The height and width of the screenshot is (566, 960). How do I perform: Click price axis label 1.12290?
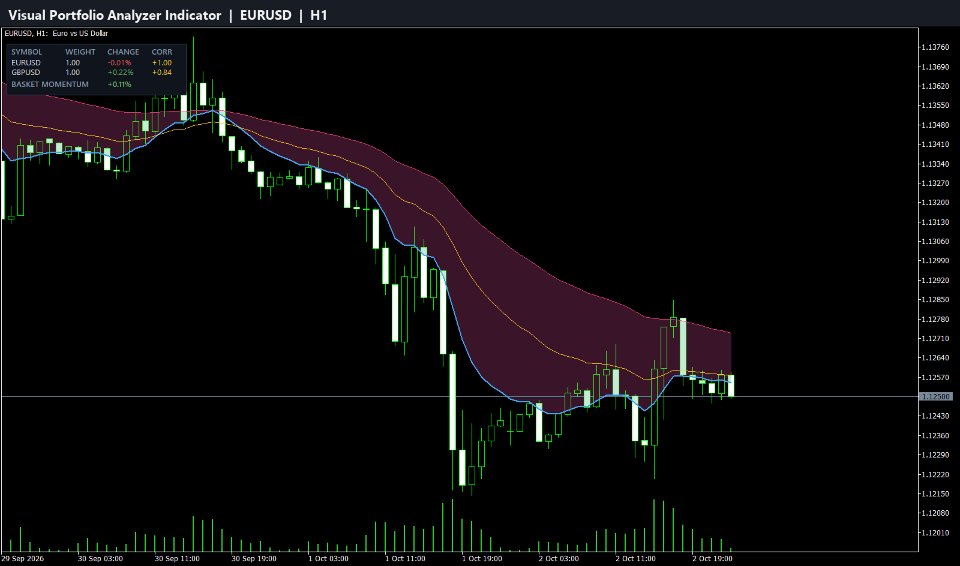point(937,455)
